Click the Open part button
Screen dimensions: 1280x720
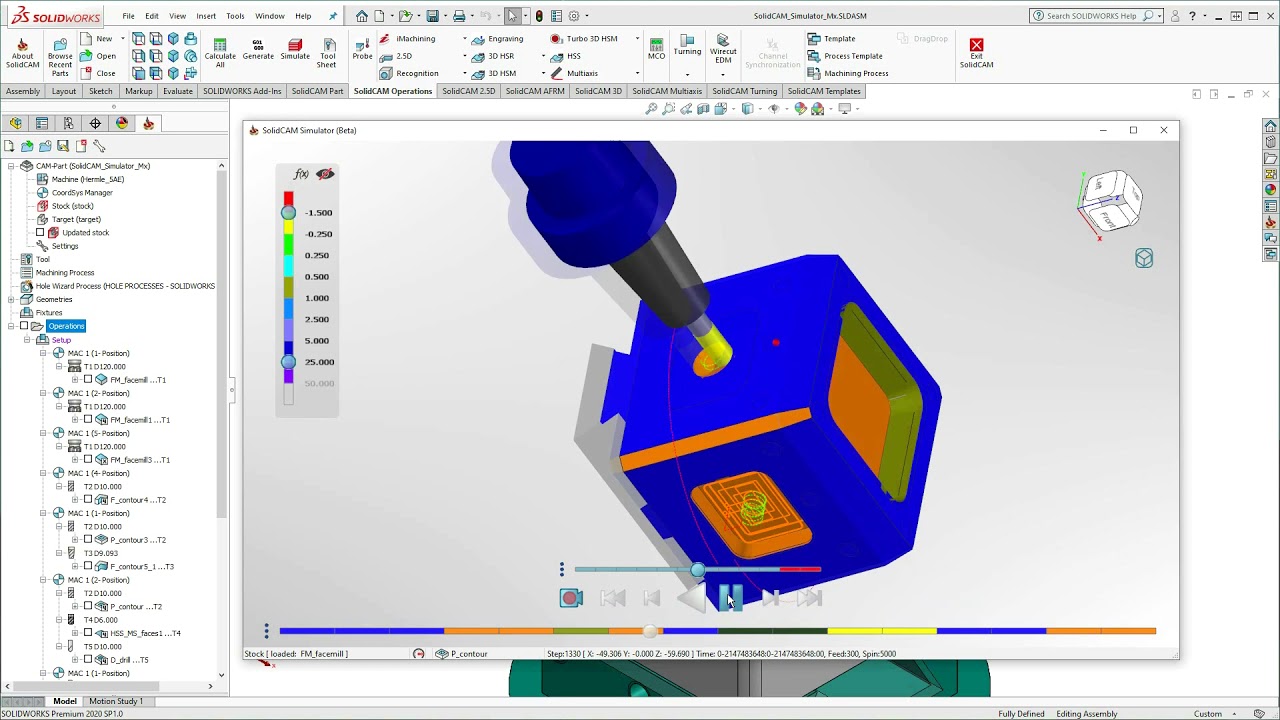pyautogui.click(x=98, y=56)
